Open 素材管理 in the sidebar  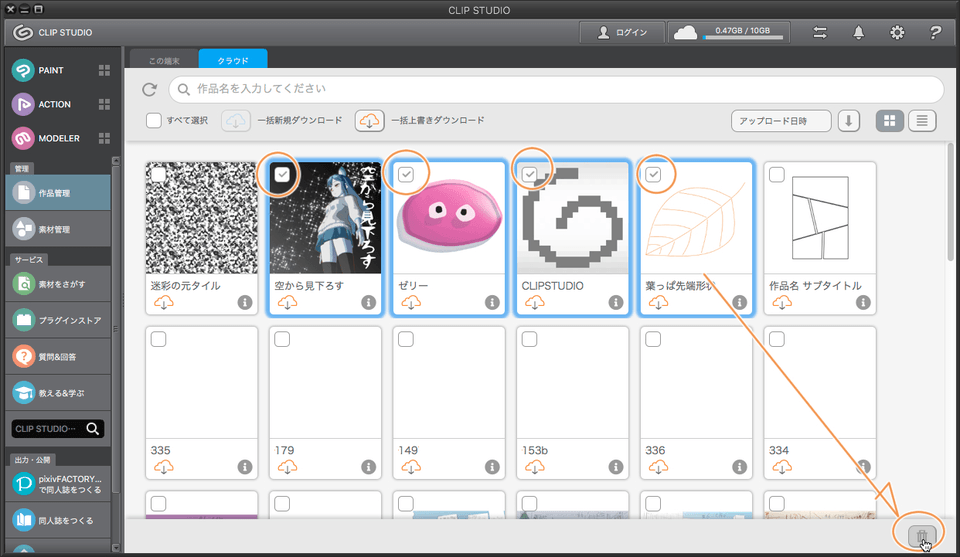tap(60, 229)
